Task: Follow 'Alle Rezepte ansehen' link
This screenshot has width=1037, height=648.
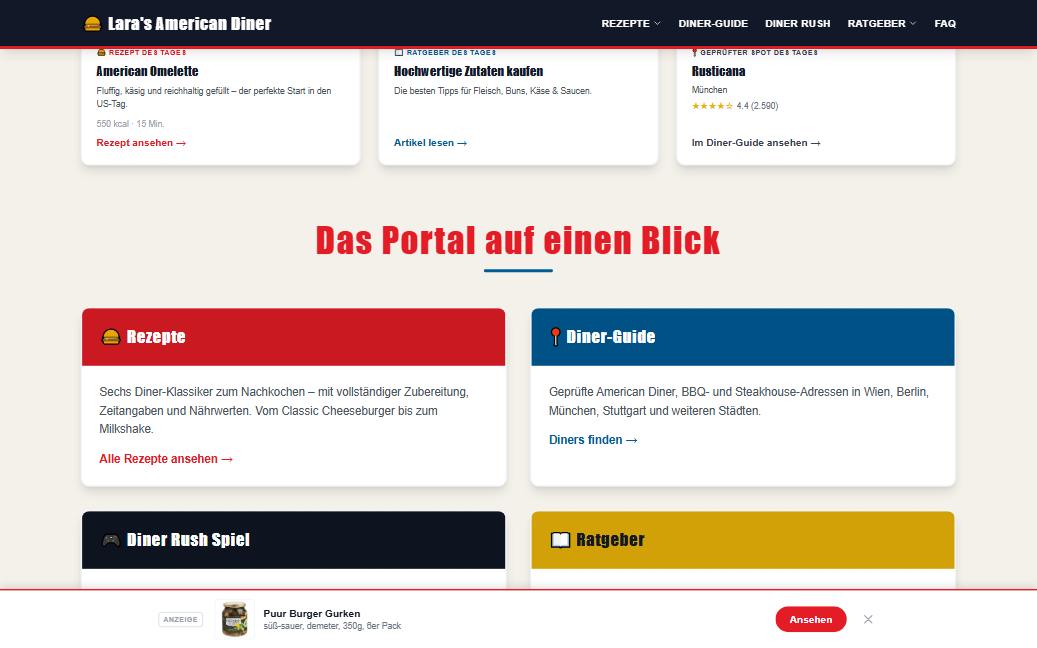Action: [166, 459]
